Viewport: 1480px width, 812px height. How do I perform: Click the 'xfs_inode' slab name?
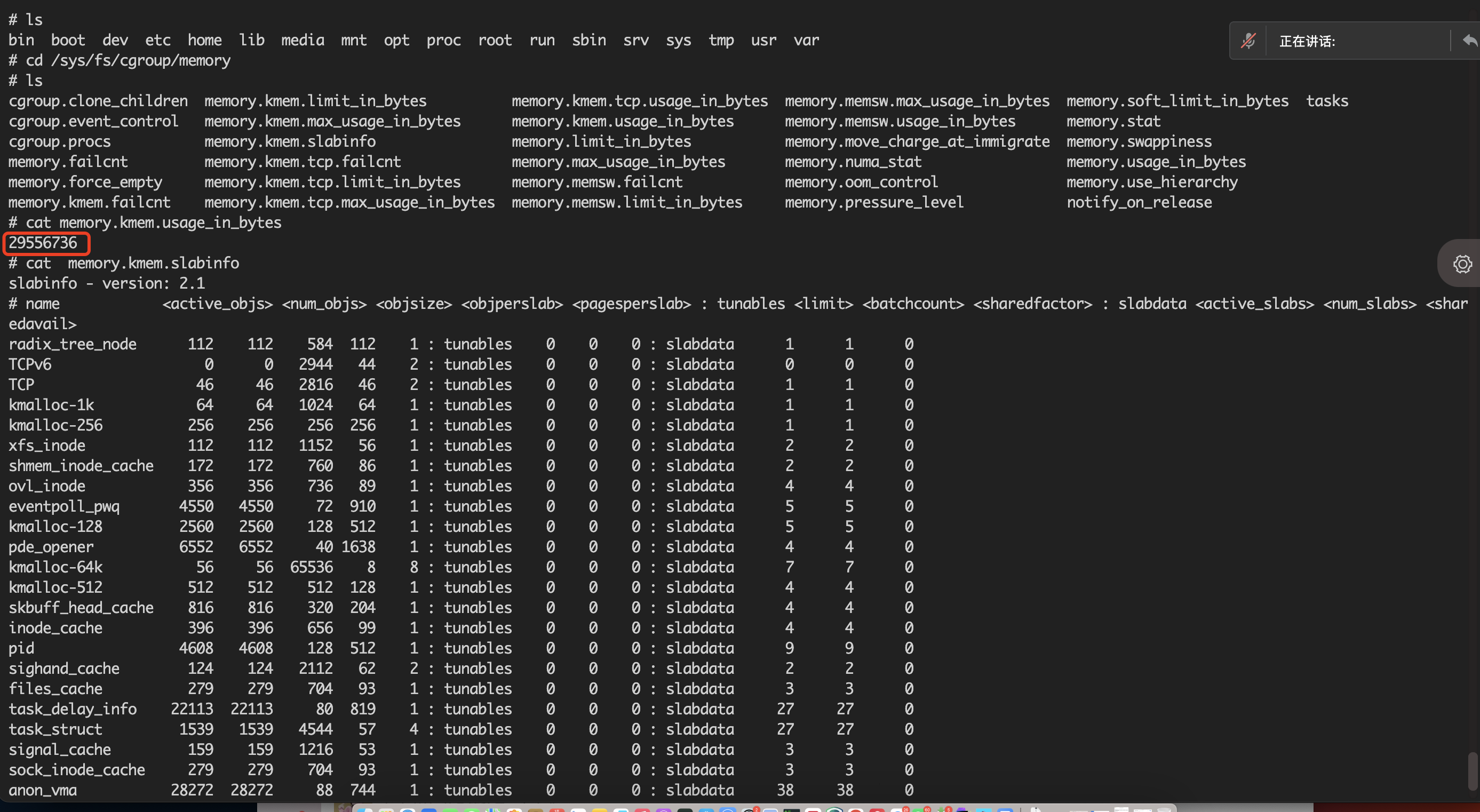tap(47, 445)
